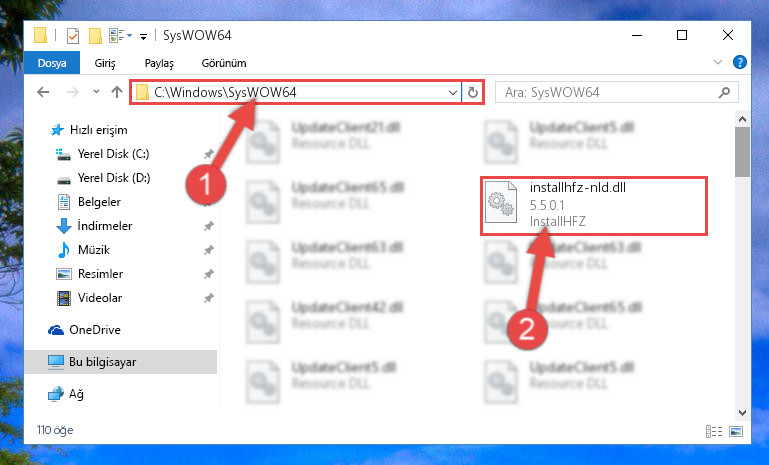This screenshot has width=769, height=465.
Task: Unpin Yerel Disk (C:) pin icon
Action: pyautogui.click(x=208, y=154)
